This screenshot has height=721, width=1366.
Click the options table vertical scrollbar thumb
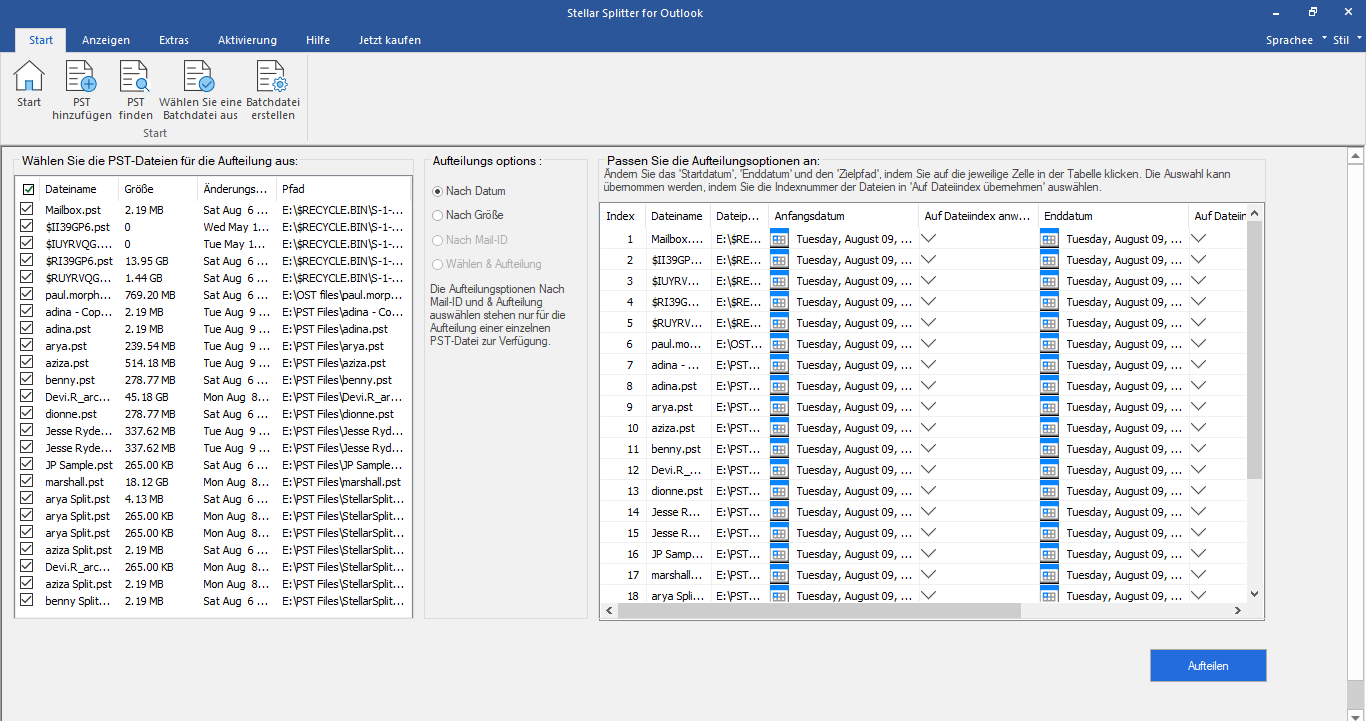[x=1254, y=350]
